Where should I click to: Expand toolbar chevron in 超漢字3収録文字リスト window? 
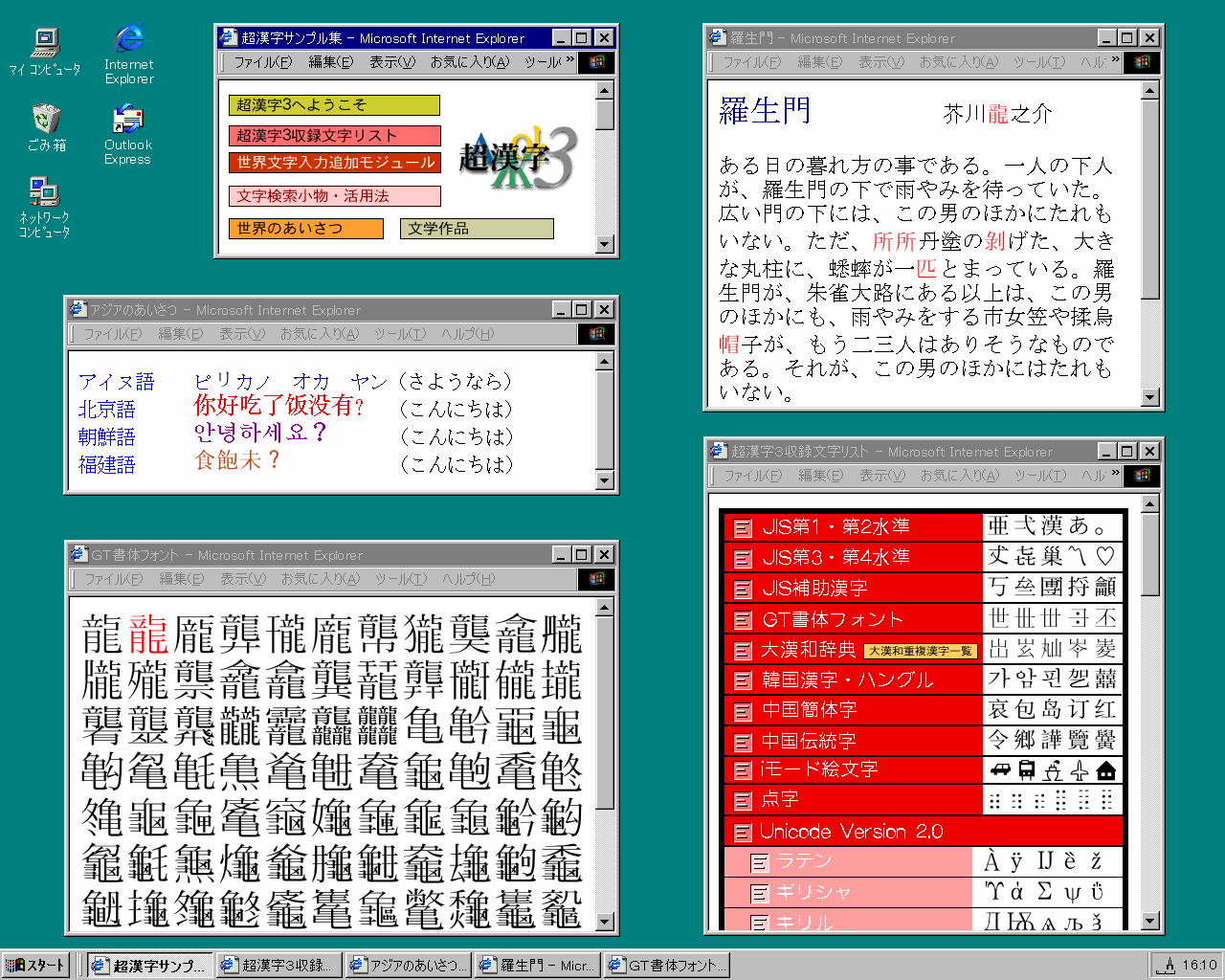pos(1116,475)
